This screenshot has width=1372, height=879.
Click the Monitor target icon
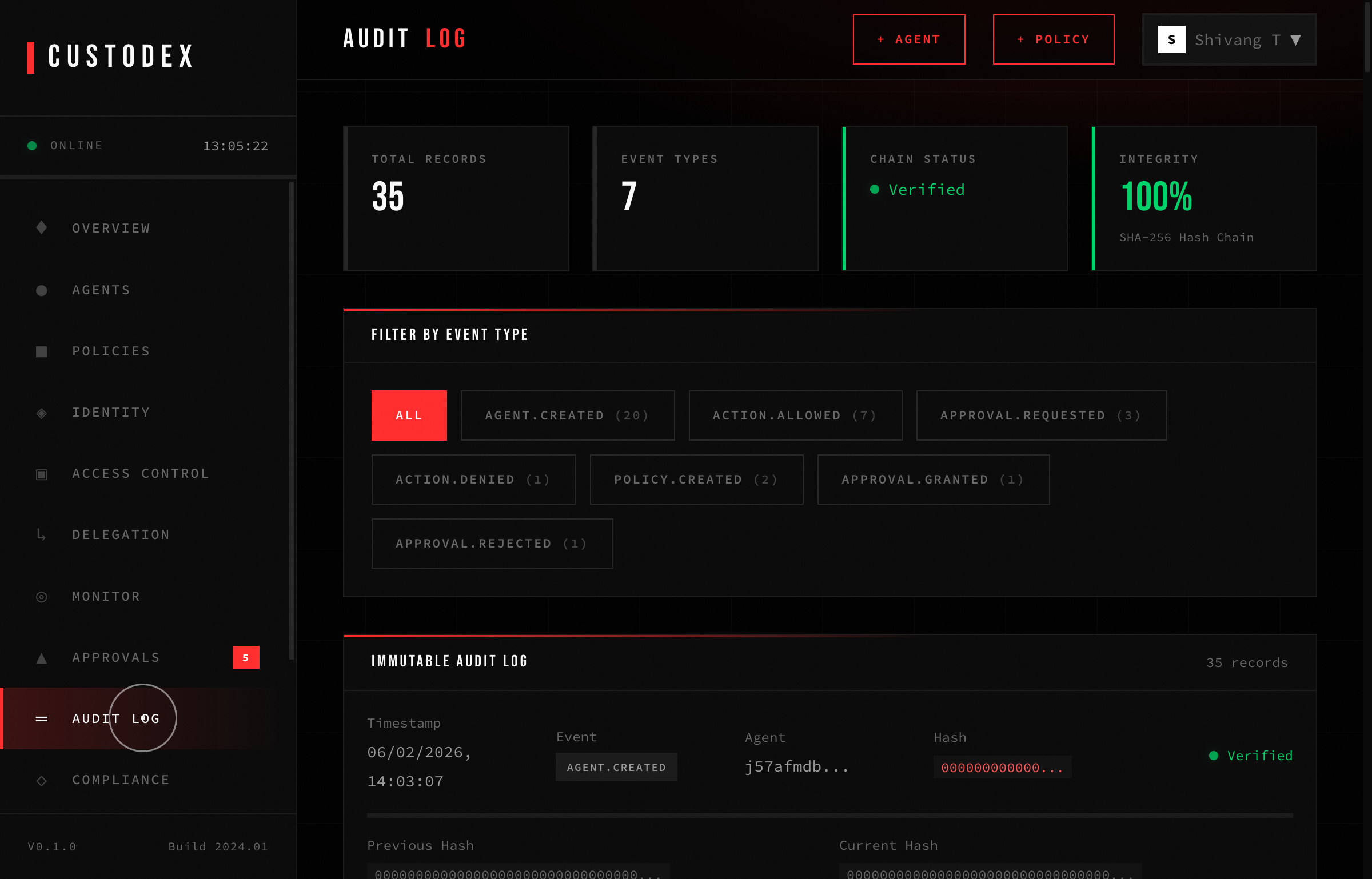[41, 596]
